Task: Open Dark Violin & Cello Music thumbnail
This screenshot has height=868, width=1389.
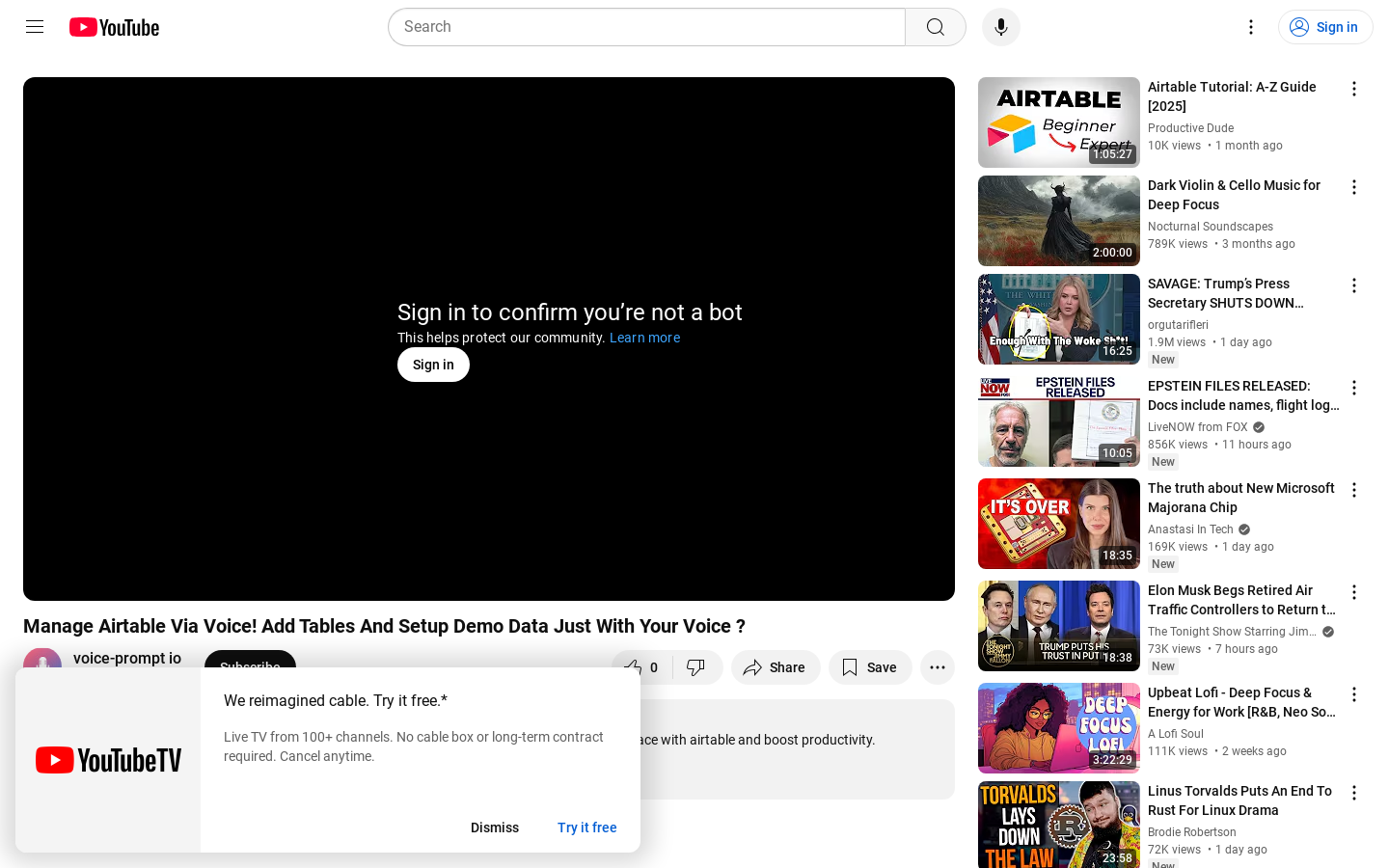Action: point(1059,221)
